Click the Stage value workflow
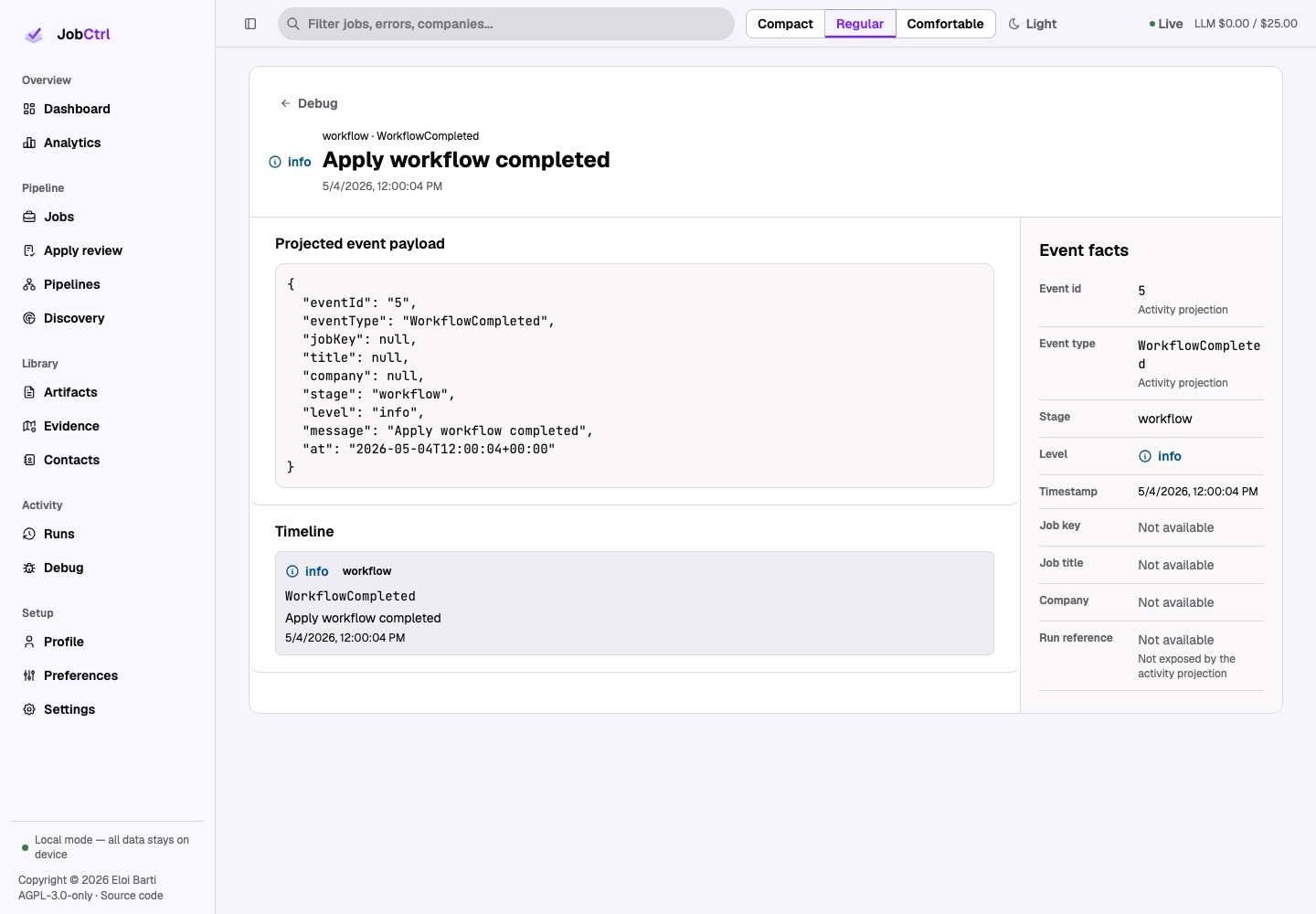Viewport: 1316px width, 914px height. (x=1165, y=419)
